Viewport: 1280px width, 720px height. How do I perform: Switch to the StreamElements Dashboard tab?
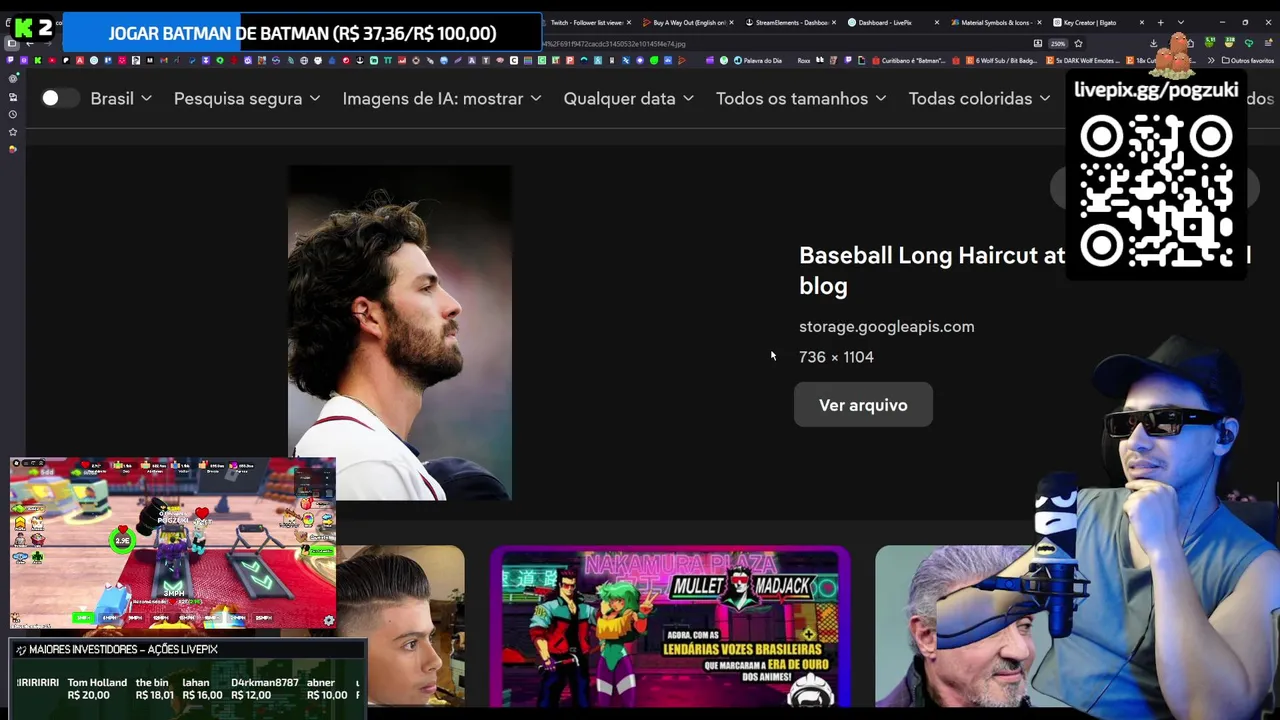pos(791,22)
